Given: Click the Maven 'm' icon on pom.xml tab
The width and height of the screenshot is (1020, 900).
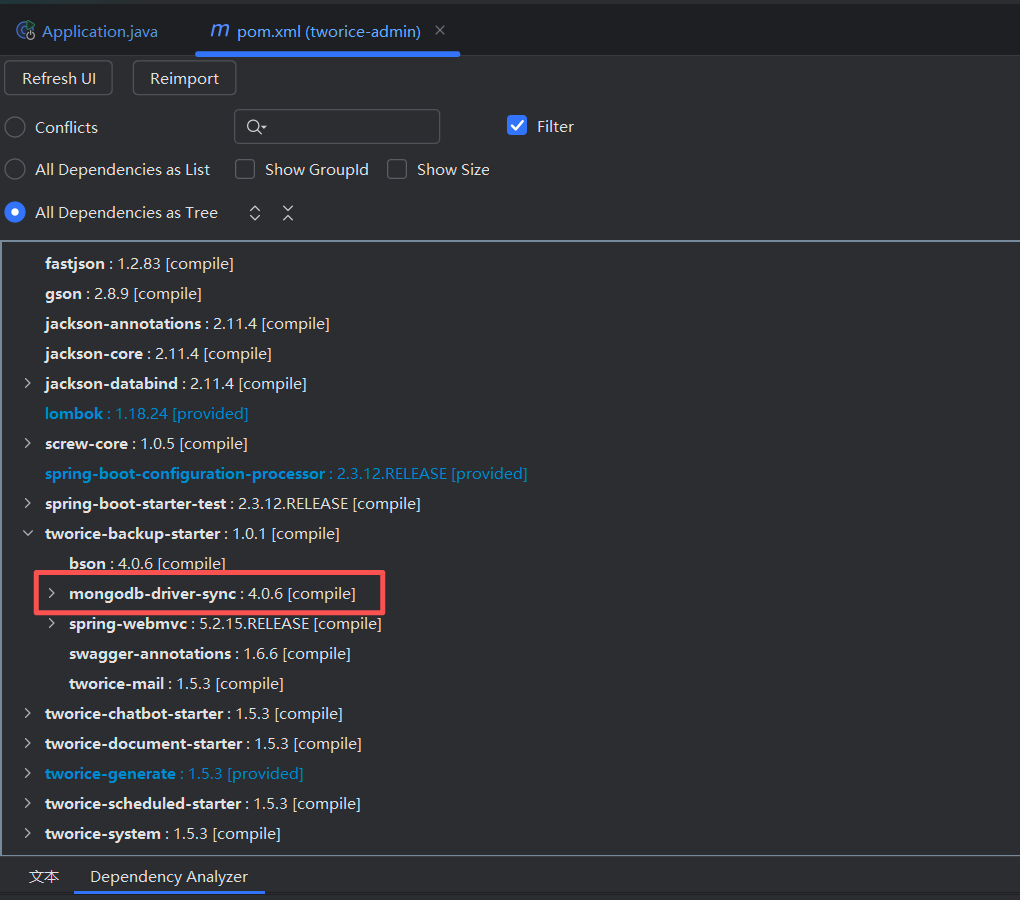Looking at the screenshot, I should (220, 31).
